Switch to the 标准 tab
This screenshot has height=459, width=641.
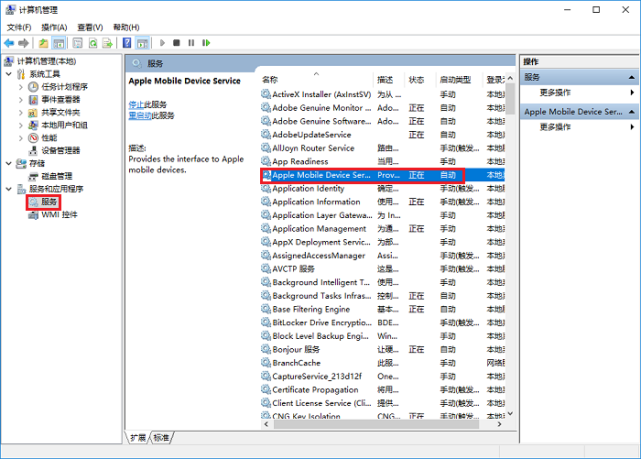click(161, 438)
